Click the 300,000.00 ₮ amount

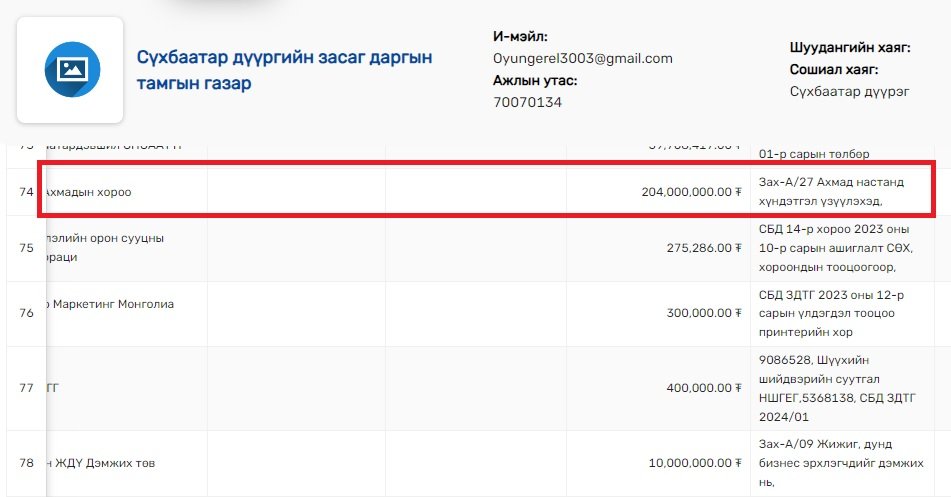coord(703,313)
